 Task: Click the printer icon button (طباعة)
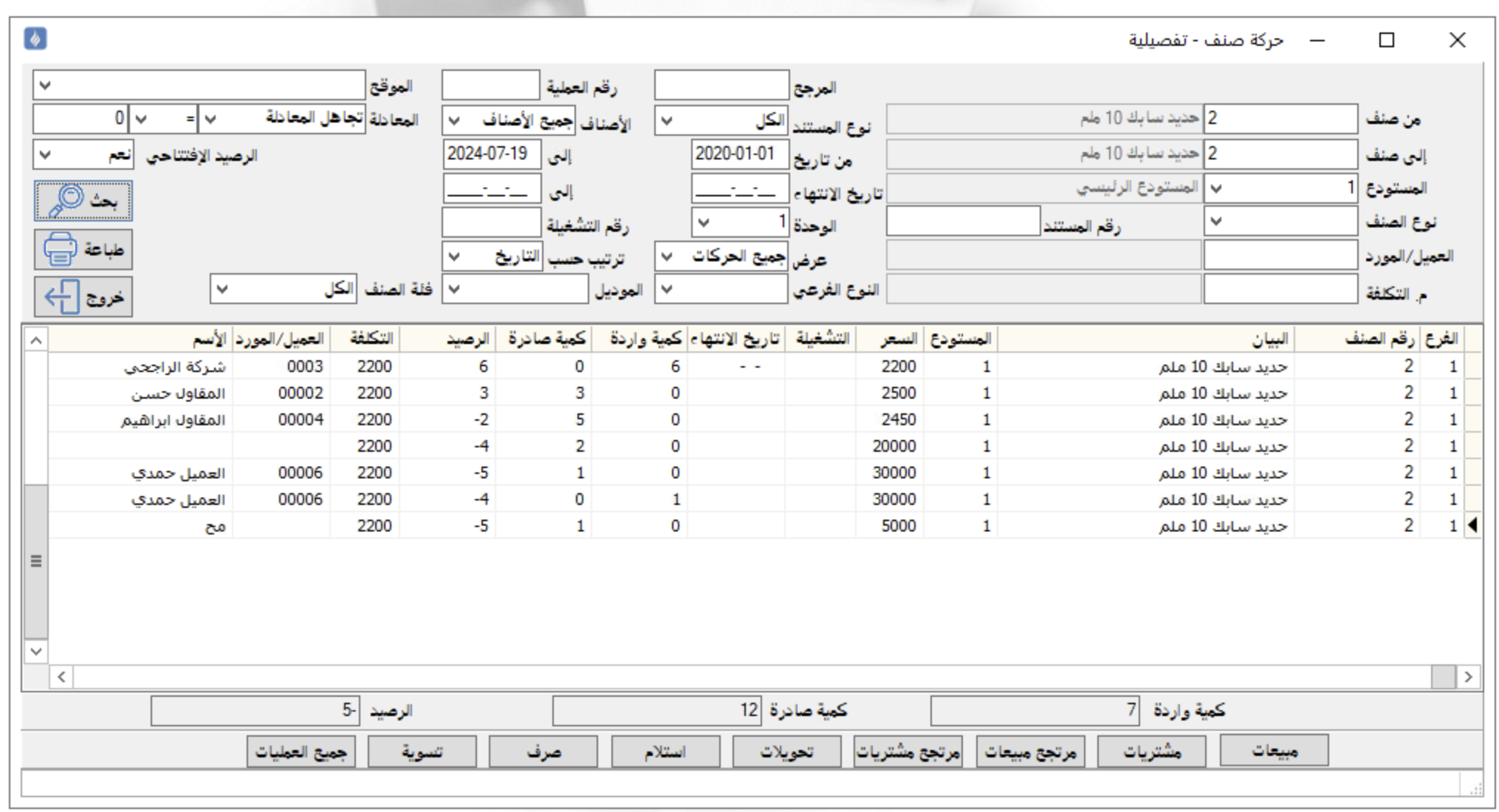(x=83, y=250)
